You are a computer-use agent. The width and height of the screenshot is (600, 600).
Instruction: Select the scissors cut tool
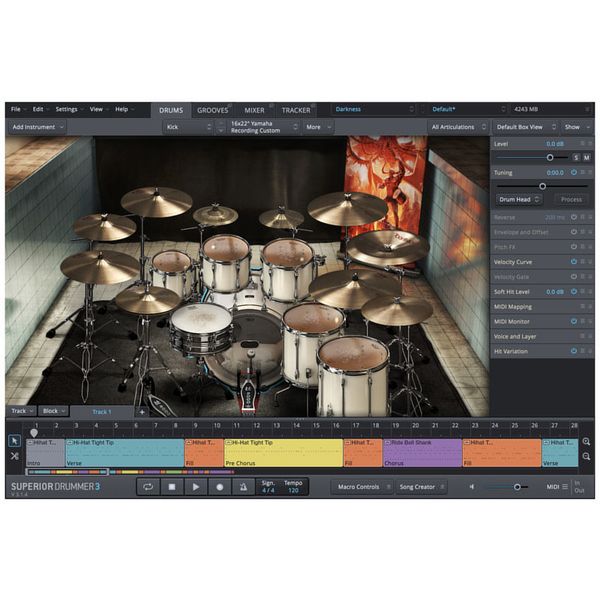click(15, 456)
